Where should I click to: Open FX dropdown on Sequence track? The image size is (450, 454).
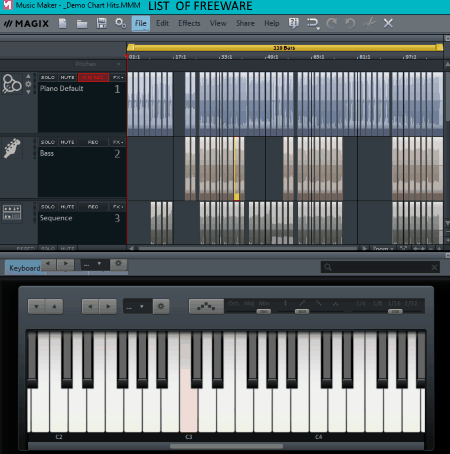point(118,207)
